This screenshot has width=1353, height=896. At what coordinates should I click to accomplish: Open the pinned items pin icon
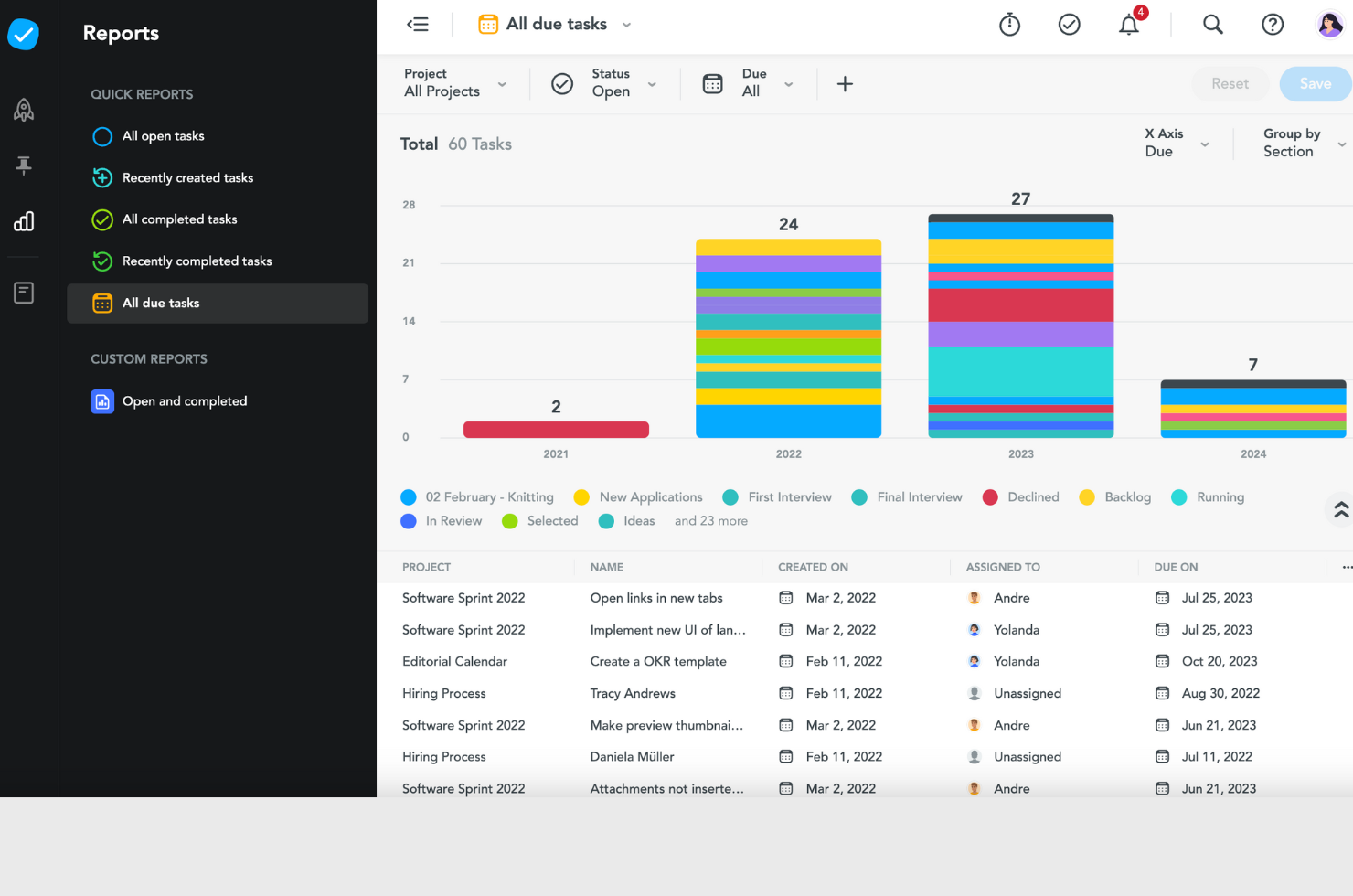pyautogui.click(x=24, y=165)
